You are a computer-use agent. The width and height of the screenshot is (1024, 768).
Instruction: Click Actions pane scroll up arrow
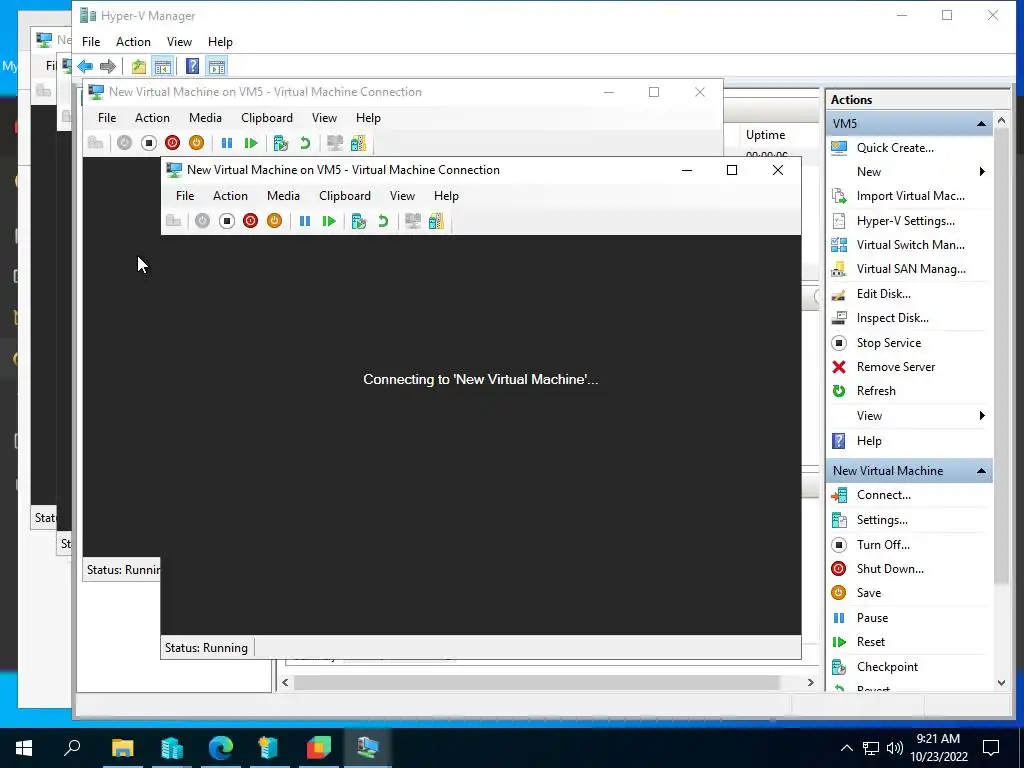(1001, 121)
